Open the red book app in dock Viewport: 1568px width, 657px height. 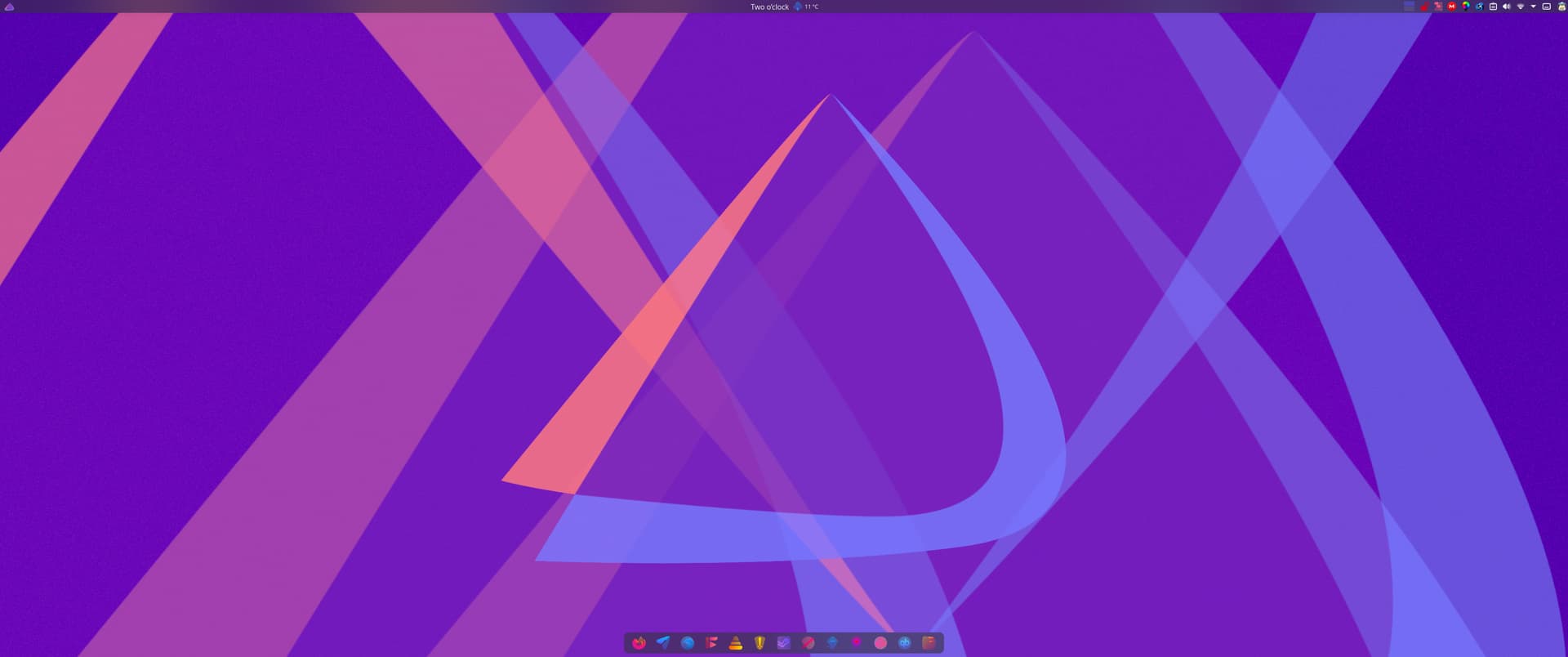(x=929, y=643)
